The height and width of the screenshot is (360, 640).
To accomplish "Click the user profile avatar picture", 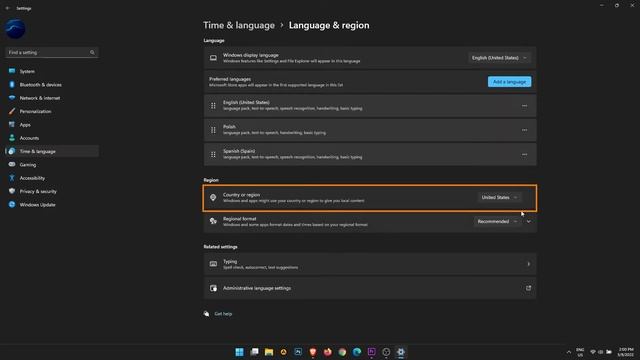I will (15, 29).
